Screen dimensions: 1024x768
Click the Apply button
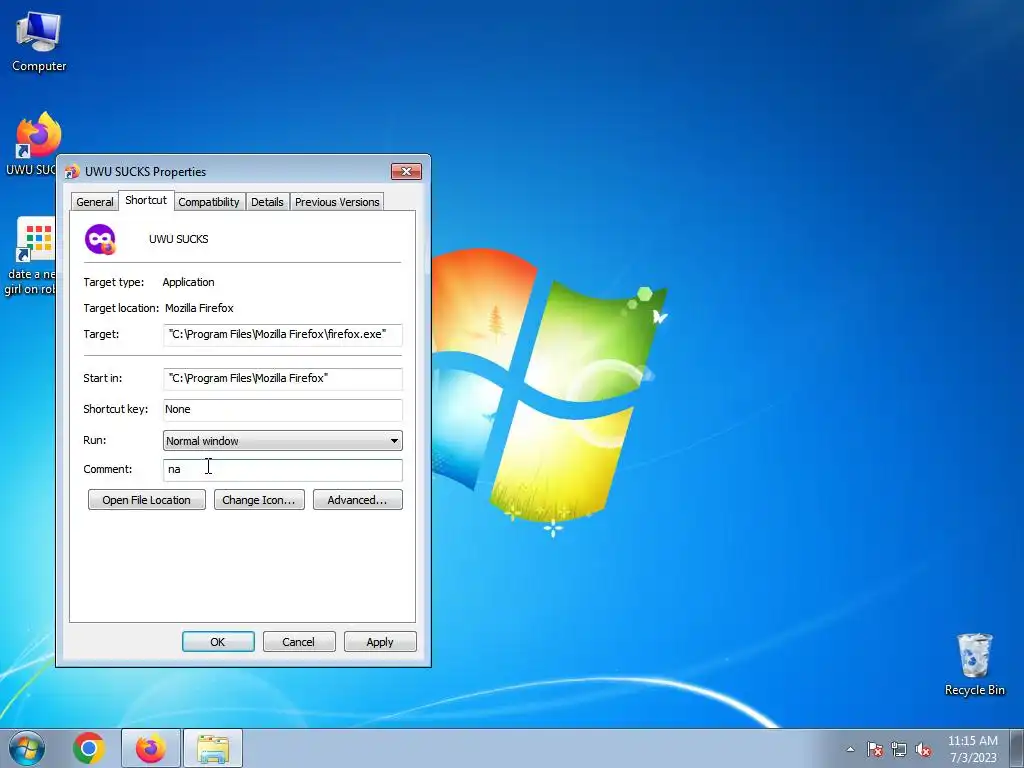click(x=379, y=641)
